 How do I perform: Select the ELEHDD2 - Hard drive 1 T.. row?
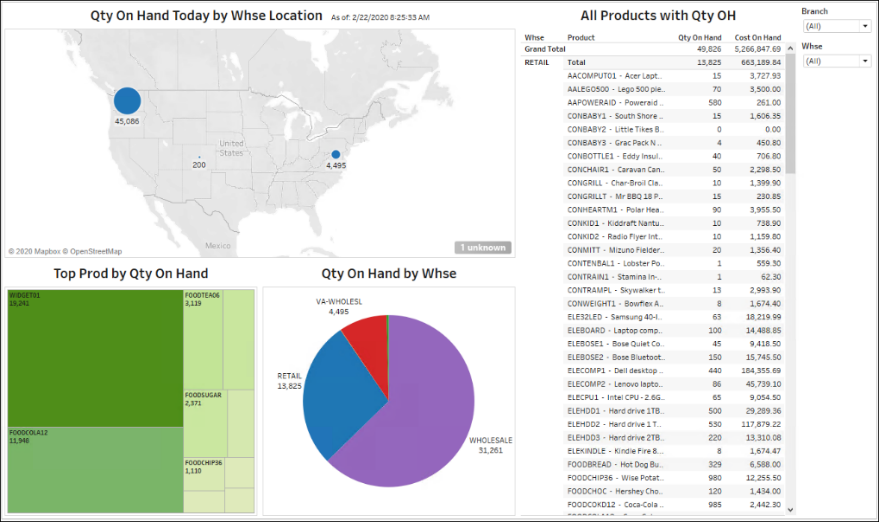coord(674,424)
